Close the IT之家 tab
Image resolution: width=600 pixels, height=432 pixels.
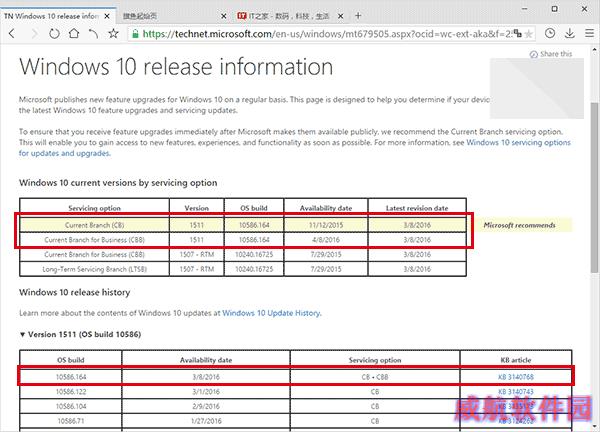click(341, 16)
